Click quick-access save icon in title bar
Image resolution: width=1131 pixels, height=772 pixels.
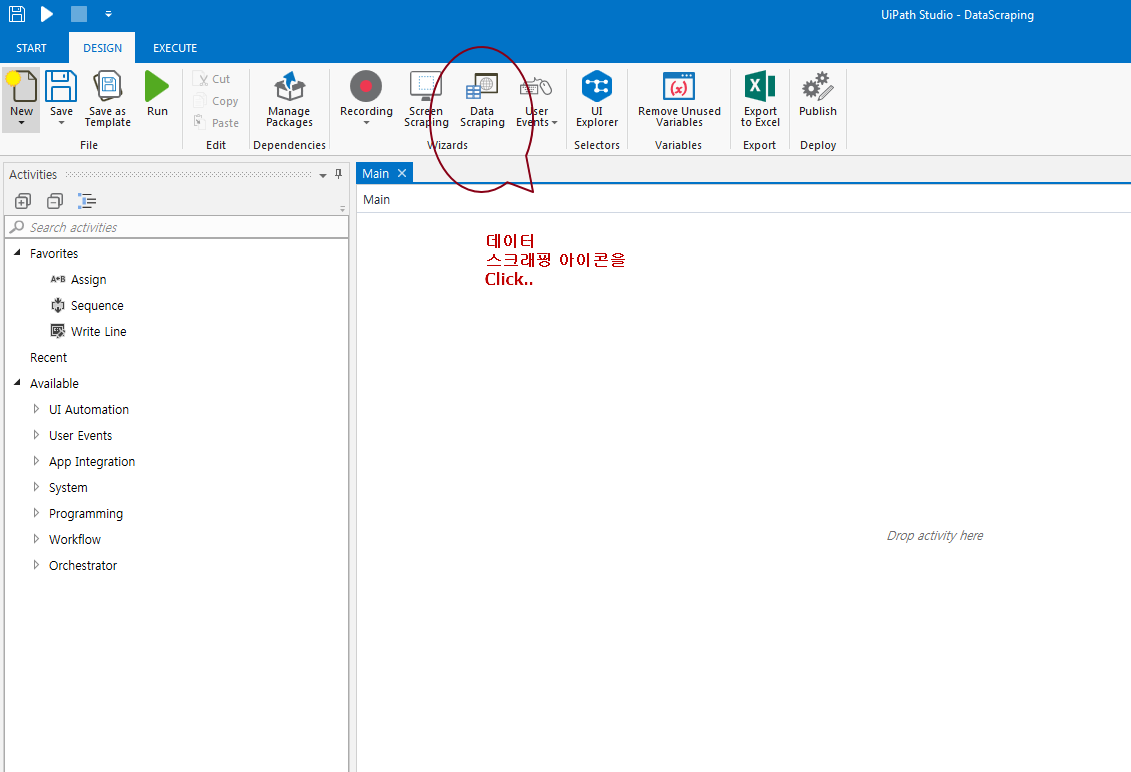point(17,14)
